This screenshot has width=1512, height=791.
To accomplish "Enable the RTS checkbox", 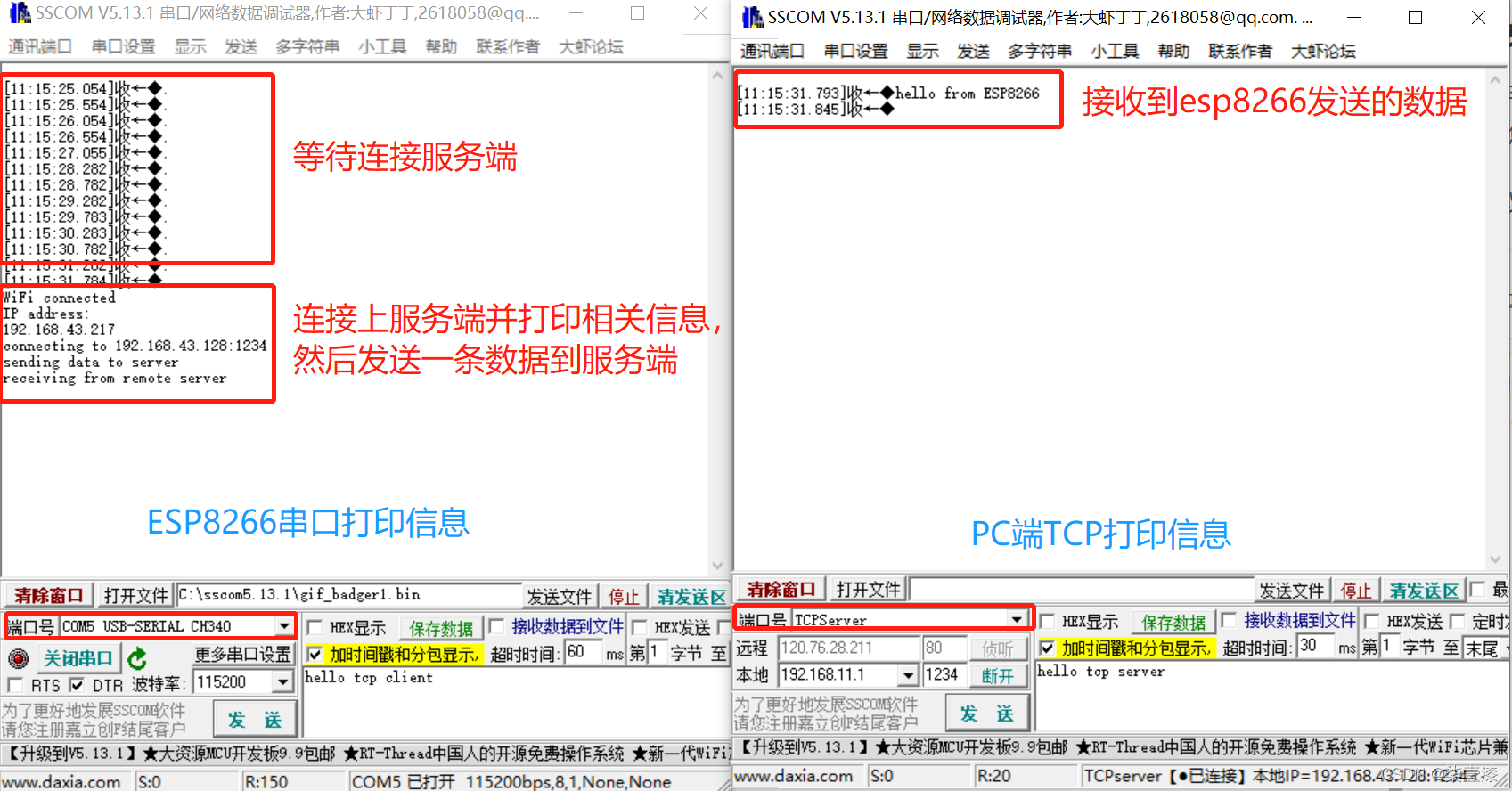I will pyautogui.click(x=15, y=685).
